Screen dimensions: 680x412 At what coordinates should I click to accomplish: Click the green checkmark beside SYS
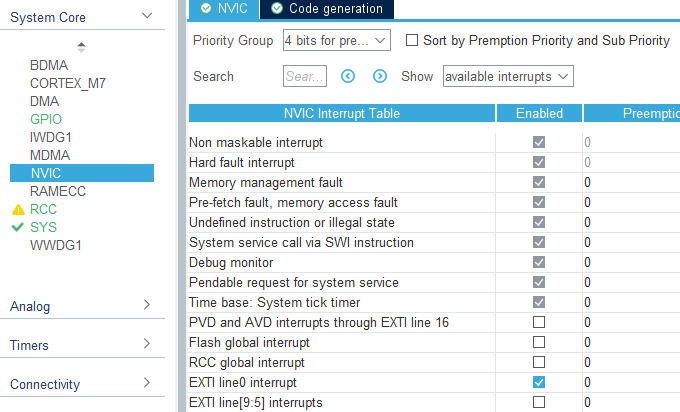(x=17, y=227)
